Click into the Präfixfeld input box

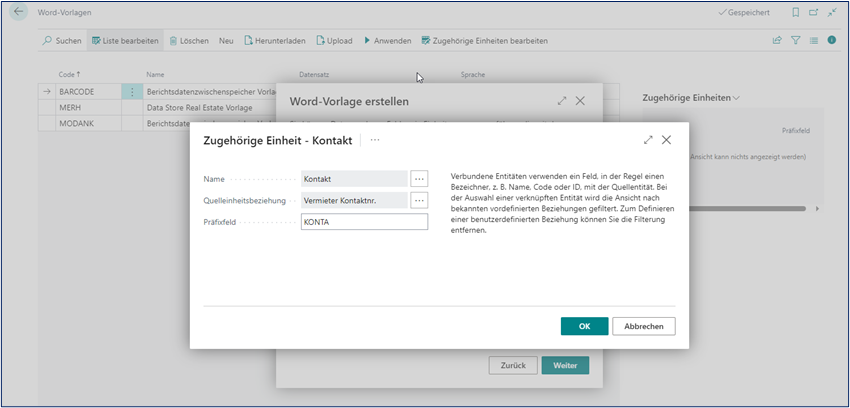(364, 222)
